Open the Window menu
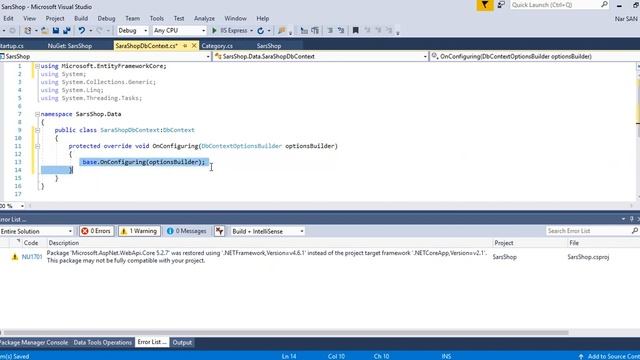Viewport: 640px width, 360px height. point(235,19)
